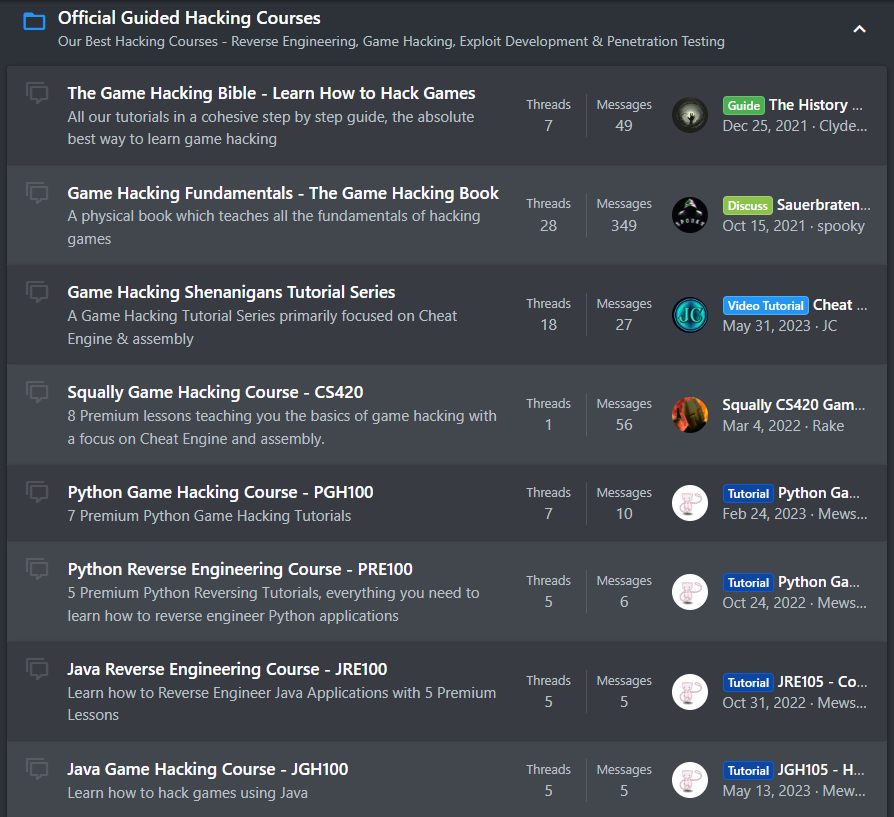This screenshot has width=894, height=817.
Task: Open Official Guided Hacking Courses category title
Action: (x=189, y=18)
